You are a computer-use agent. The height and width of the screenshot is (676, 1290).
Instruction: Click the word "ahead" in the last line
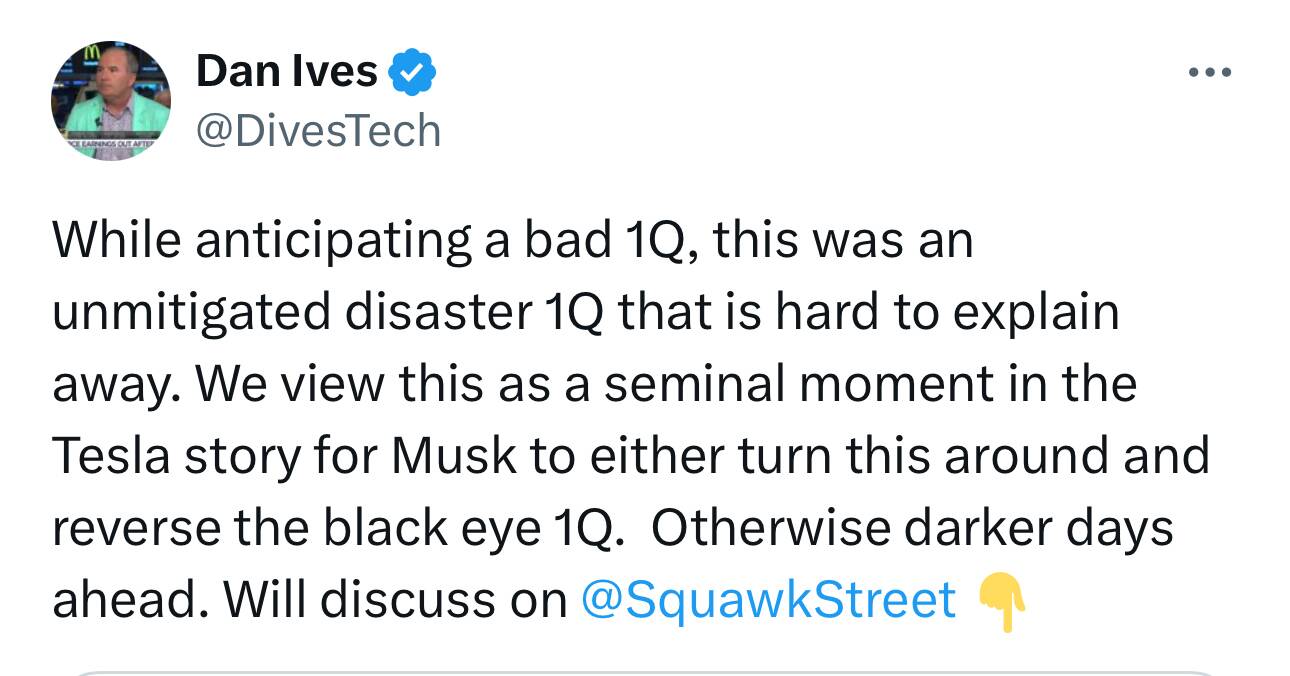123,600
